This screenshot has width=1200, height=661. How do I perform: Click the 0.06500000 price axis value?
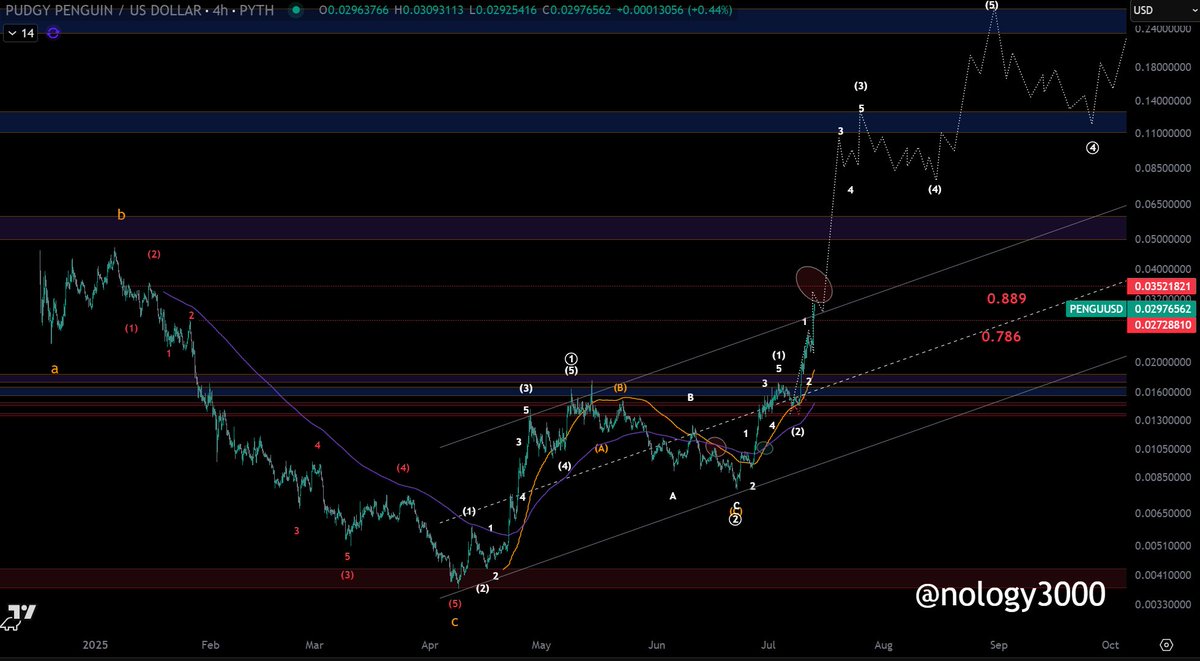point(1162,204)
